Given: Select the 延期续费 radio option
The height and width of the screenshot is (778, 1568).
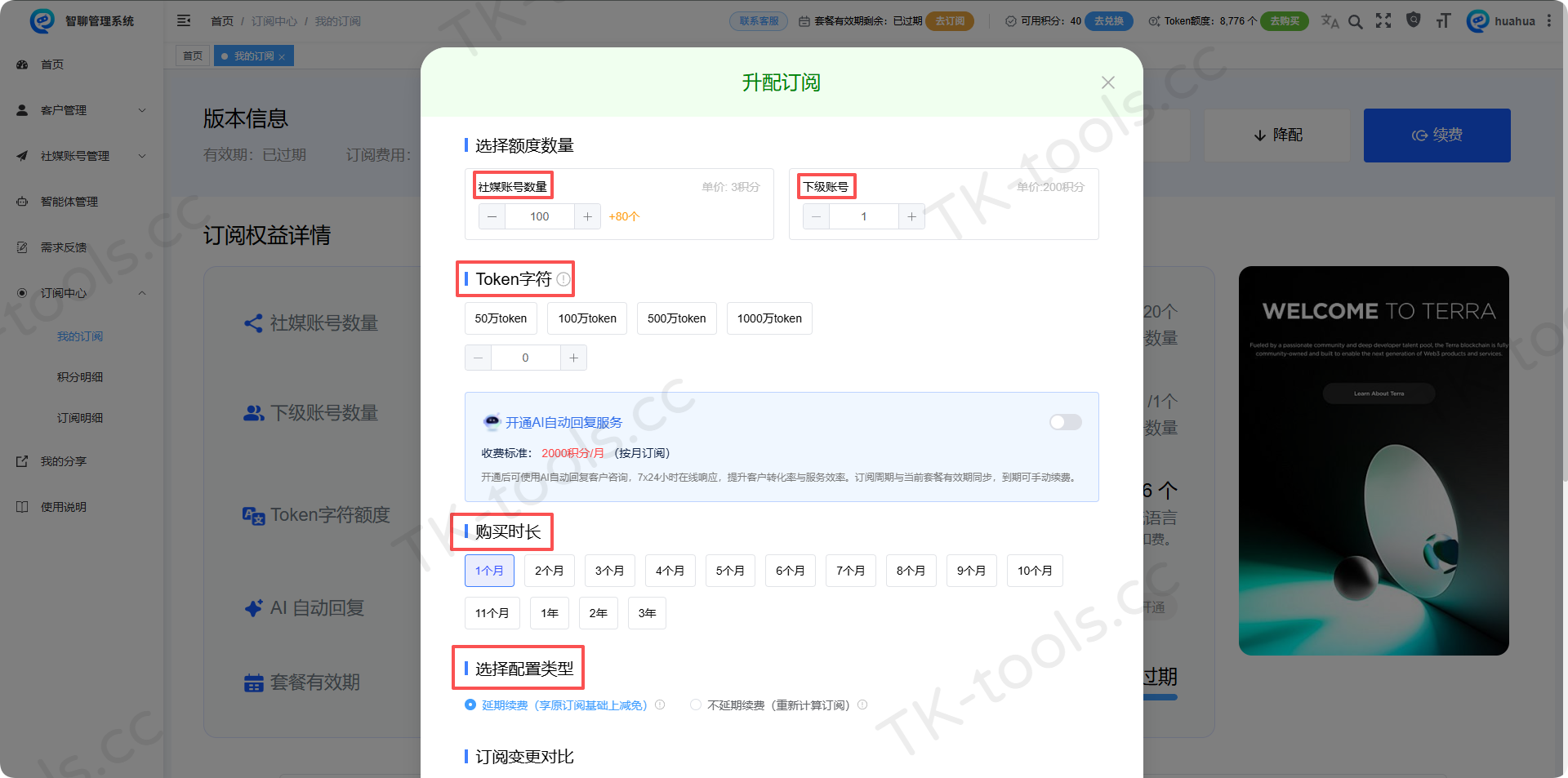Looking at the screenshot, I should coord(470,705).
